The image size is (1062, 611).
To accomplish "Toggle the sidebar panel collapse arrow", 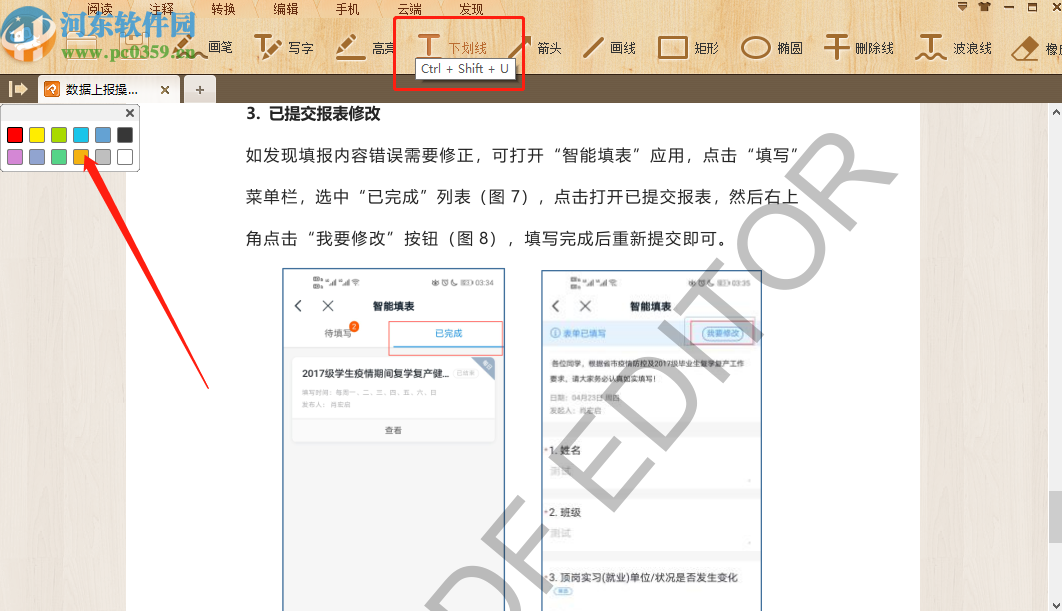I will 18,88.
